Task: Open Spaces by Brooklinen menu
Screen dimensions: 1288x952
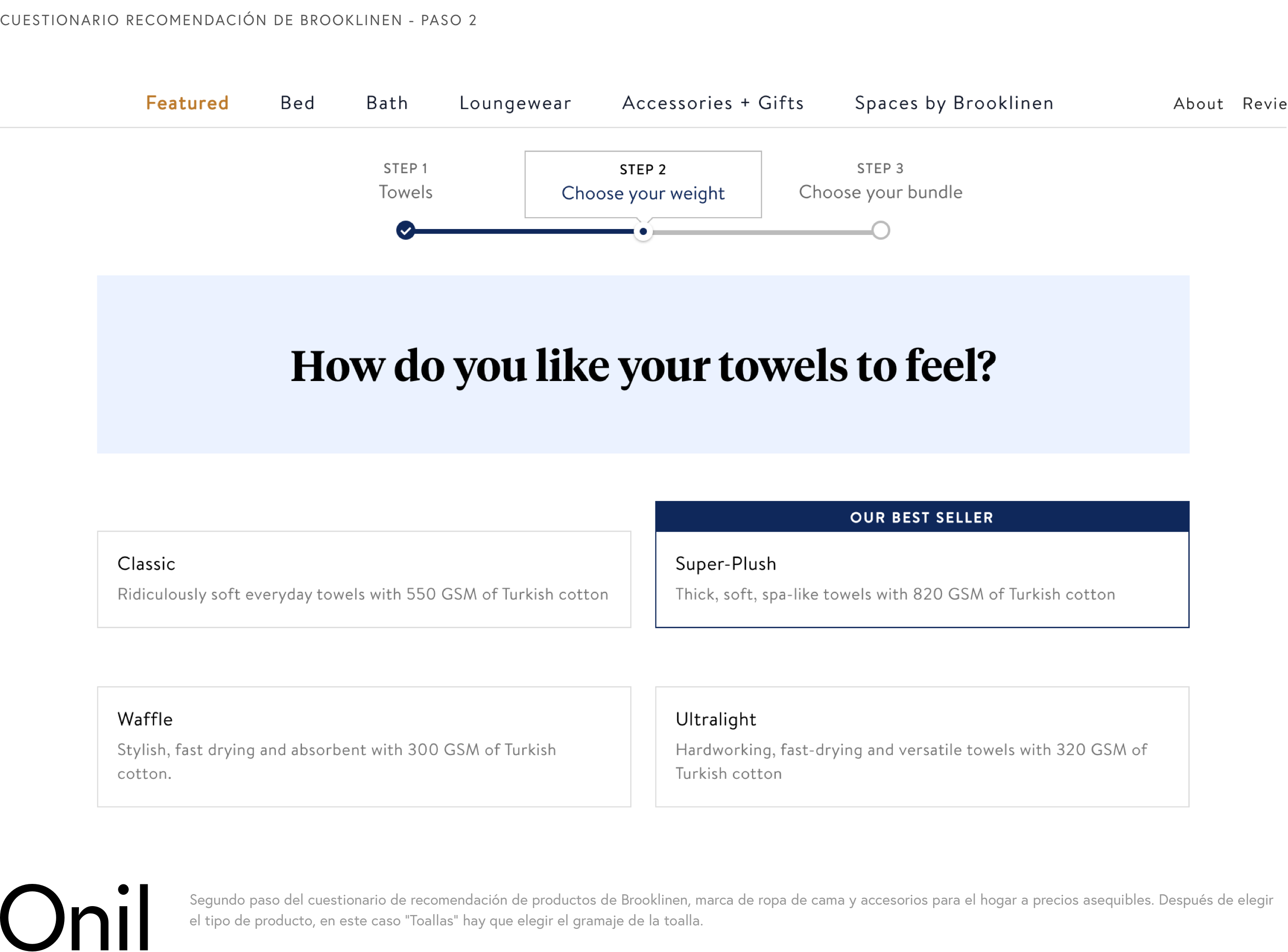Action: [x=954, y=103]
